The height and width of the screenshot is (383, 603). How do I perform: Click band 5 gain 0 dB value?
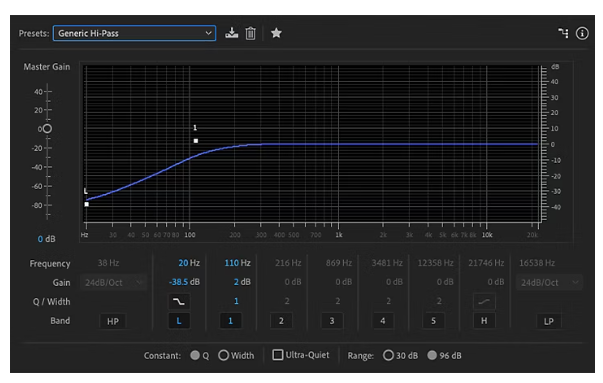(x=445, y=282)
